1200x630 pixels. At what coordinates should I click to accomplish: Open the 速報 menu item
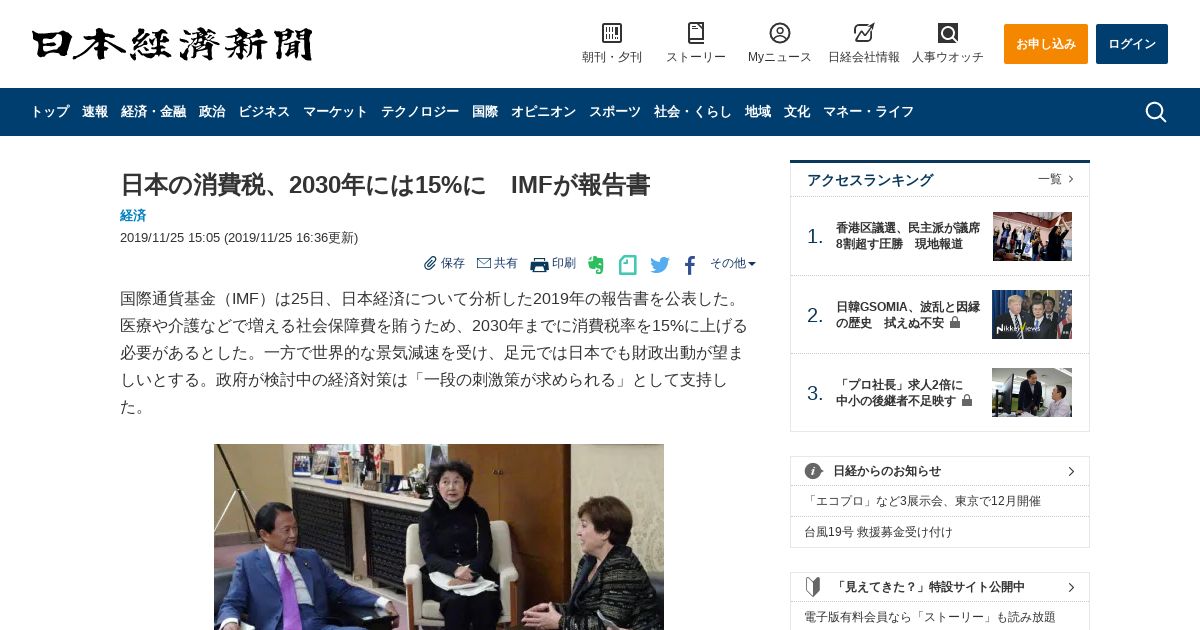click(95, 112)
